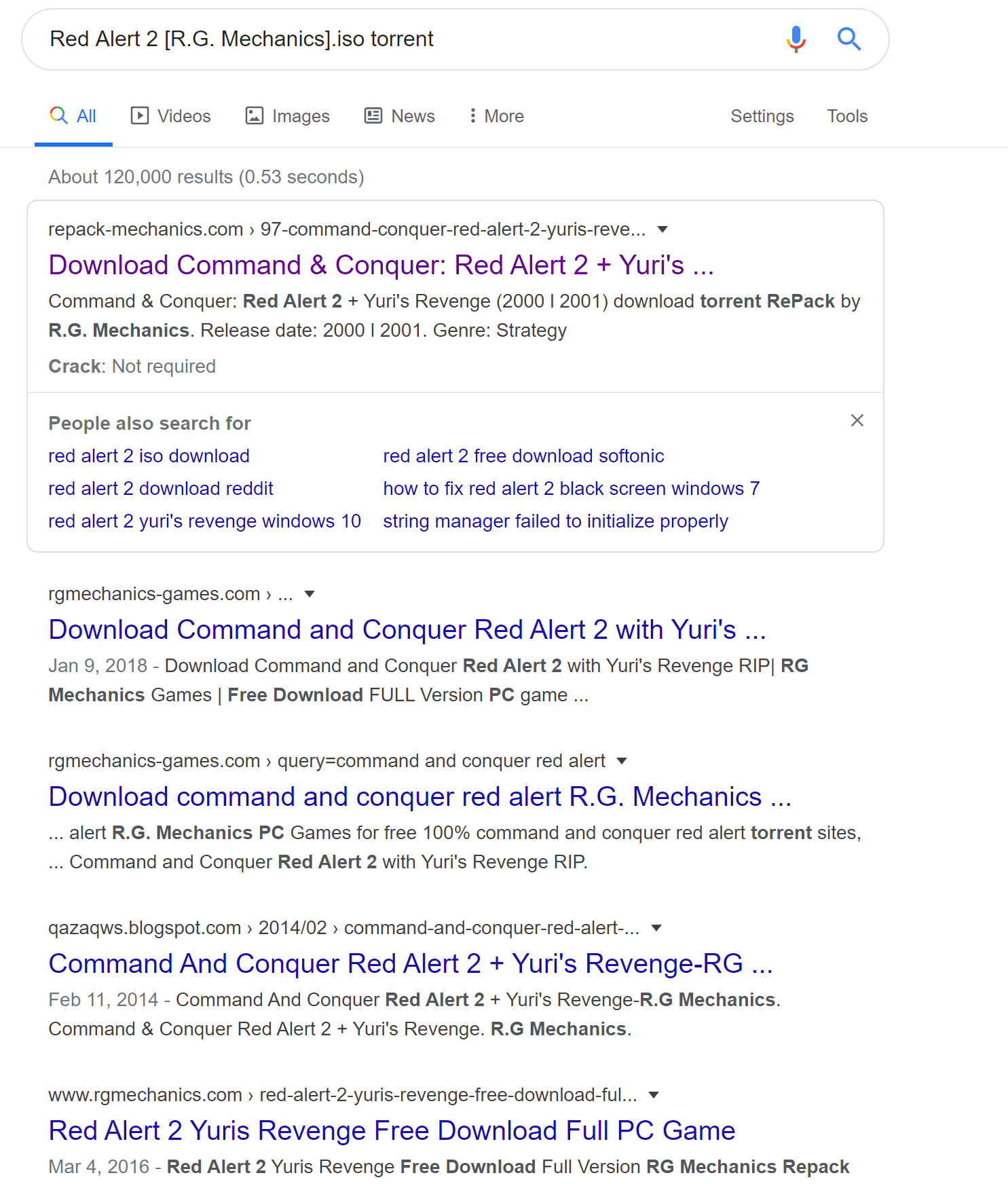Select 'red alert 2 free download softonic' suggestion
1008x1184 pixels.
tap(523, 456)
